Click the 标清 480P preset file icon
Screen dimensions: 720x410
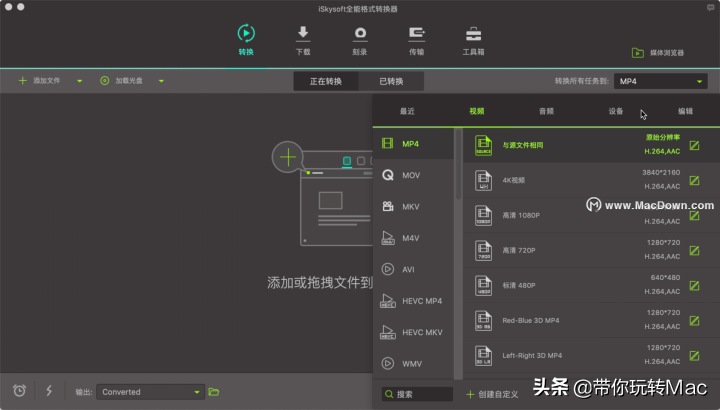[x=483, y=285]
